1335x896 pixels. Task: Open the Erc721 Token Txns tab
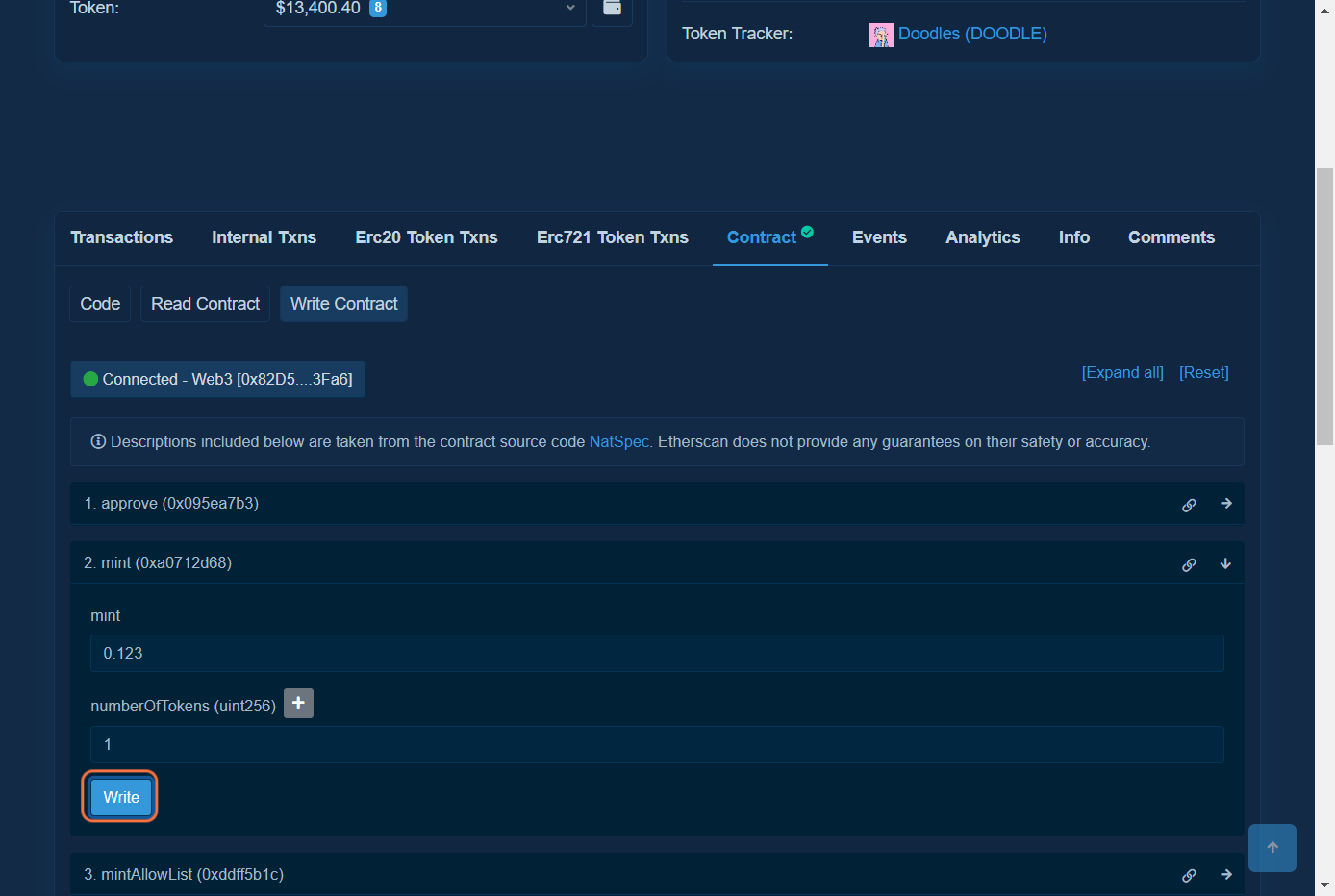[612, 237]
